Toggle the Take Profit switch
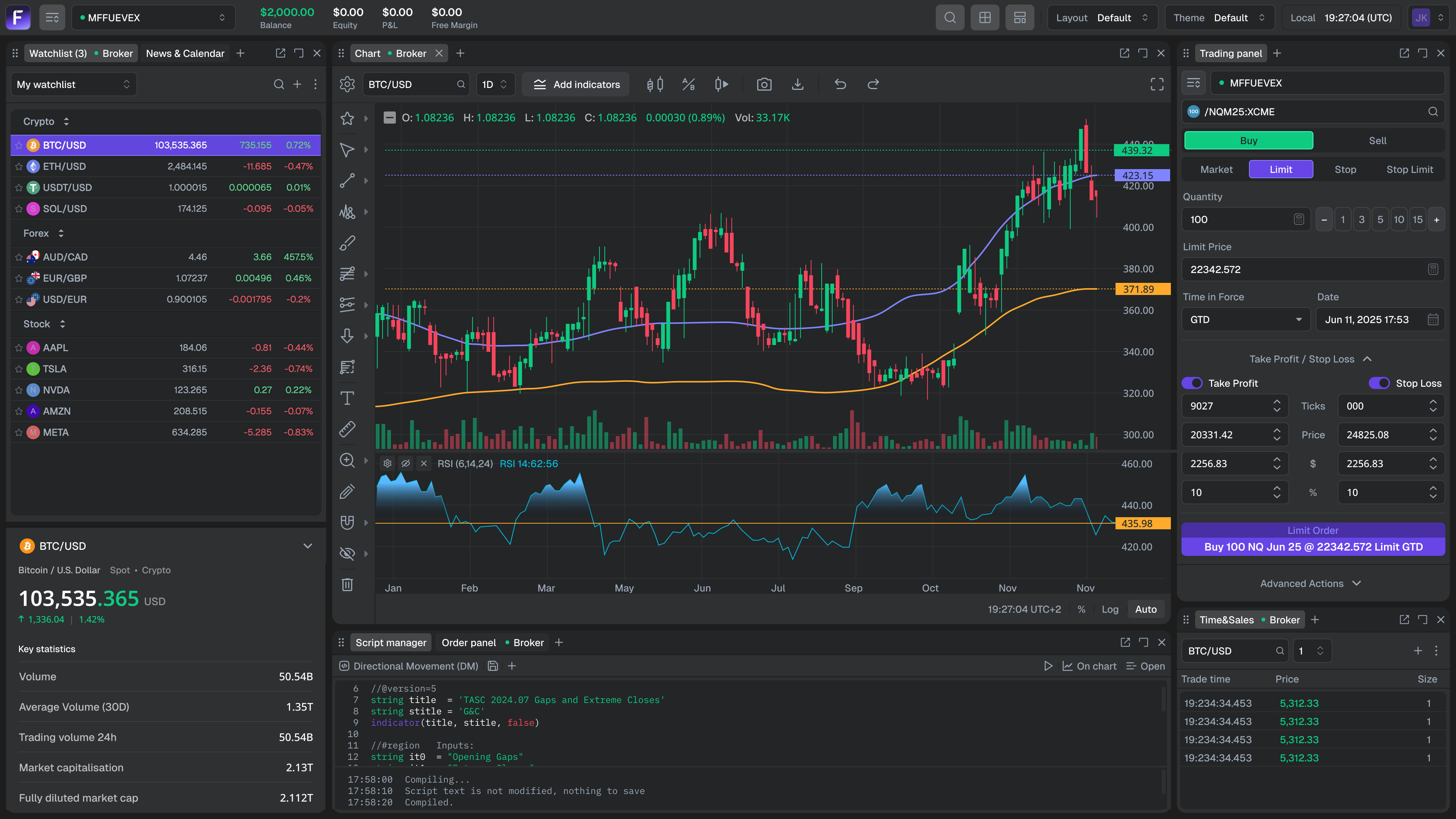 click(x=1192, y=383)
